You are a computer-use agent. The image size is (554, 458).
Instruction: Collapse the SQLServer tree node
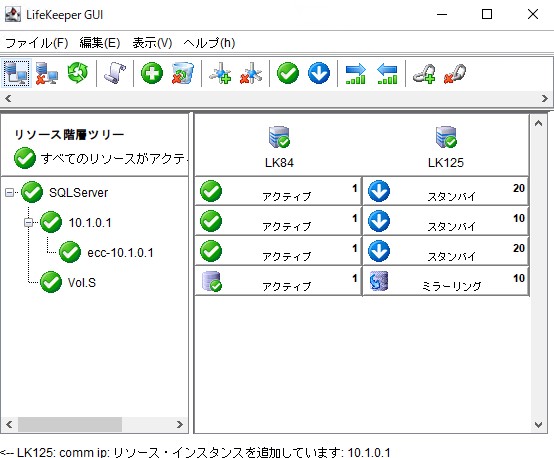(x=10, y=193)
